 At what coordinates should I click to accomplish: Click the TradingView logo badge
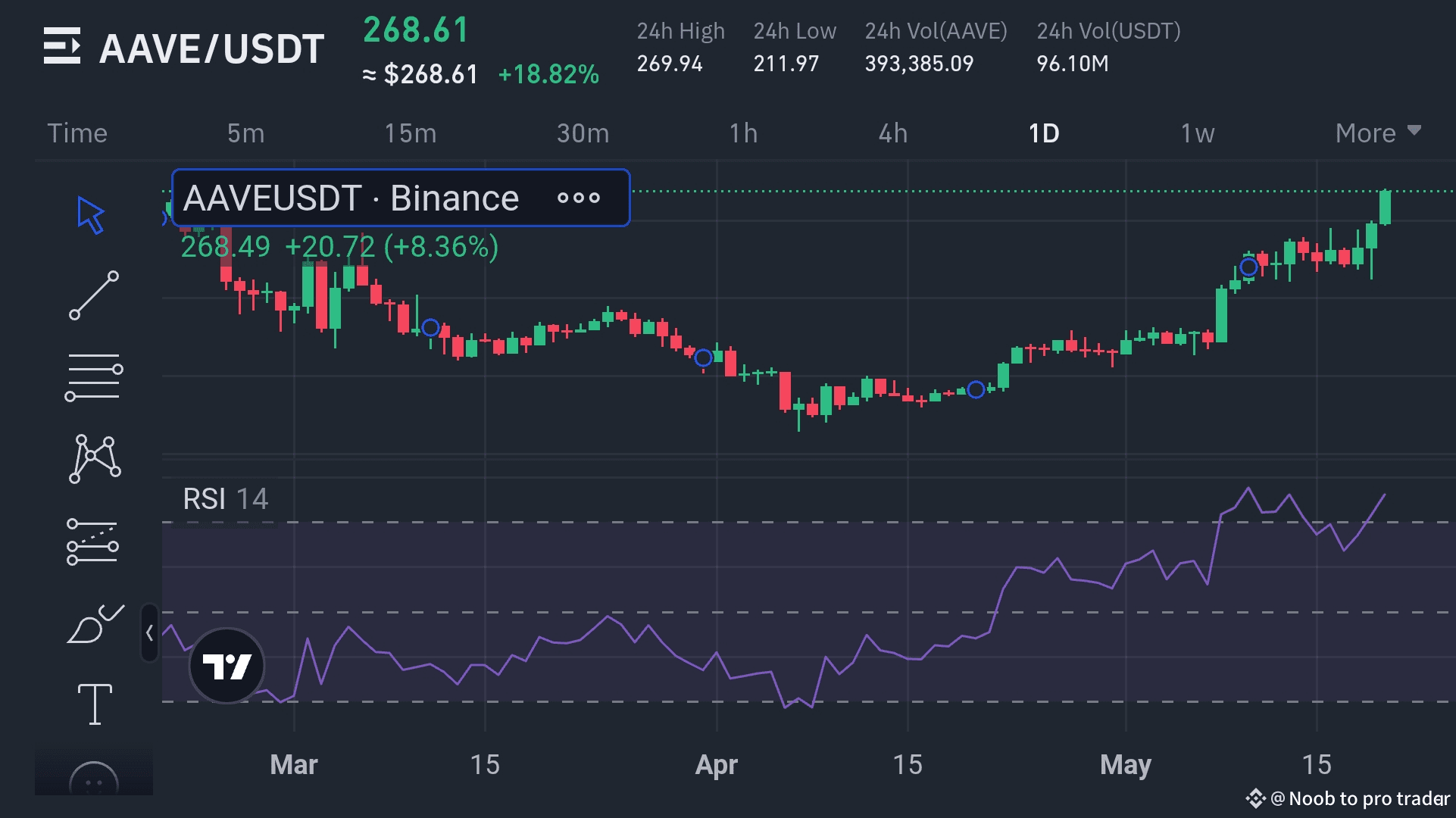227,666
